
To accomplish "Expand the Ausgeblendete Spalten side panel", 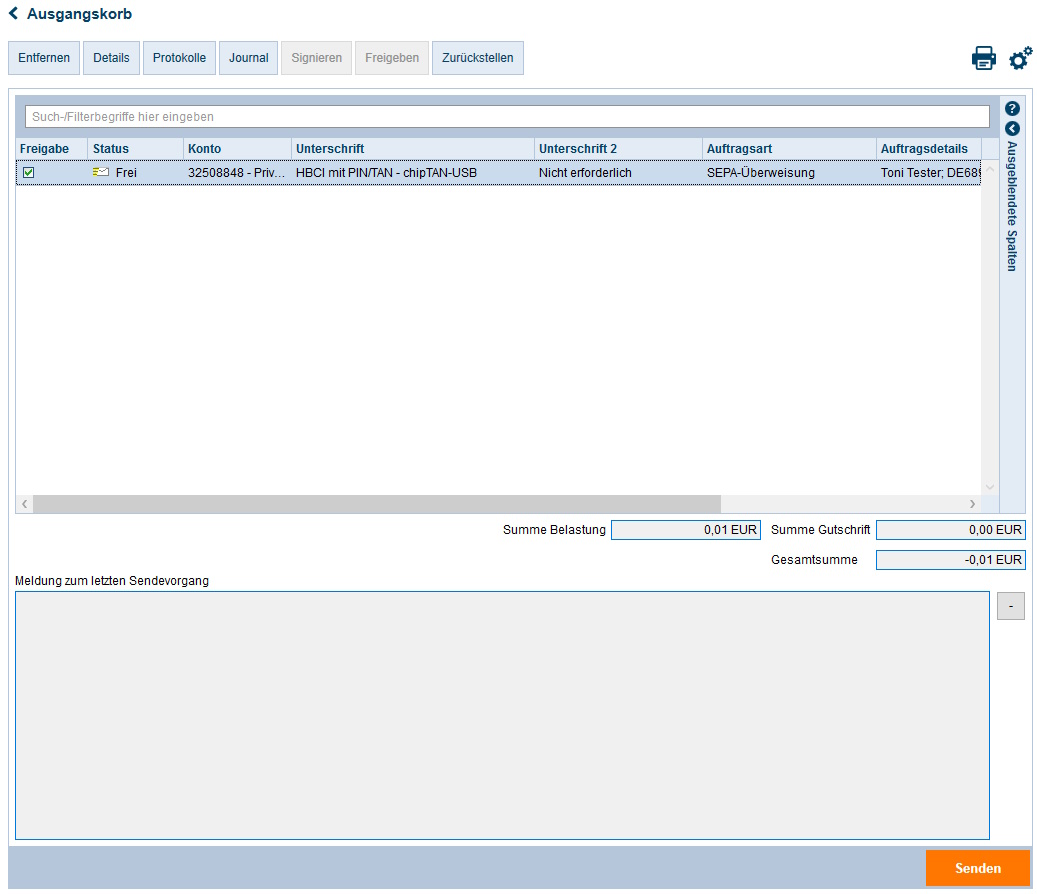I will (x=1012, y=129).
